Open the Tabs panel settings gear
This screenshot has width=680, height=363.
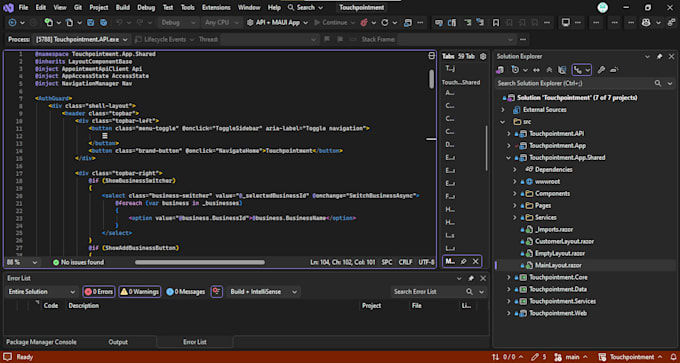click(x=483, y=56)
